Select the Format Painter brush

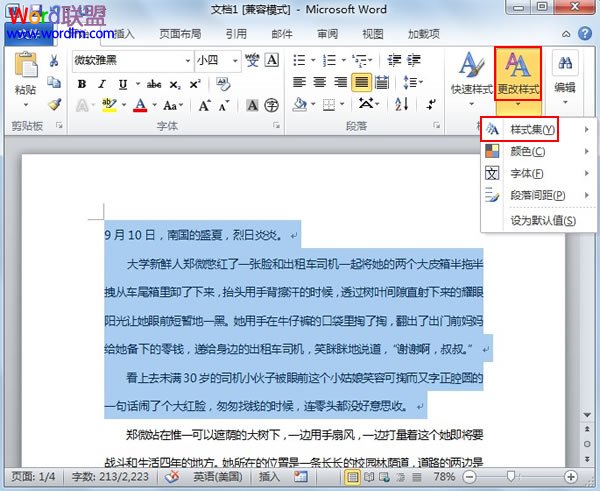tap(54, 104)
